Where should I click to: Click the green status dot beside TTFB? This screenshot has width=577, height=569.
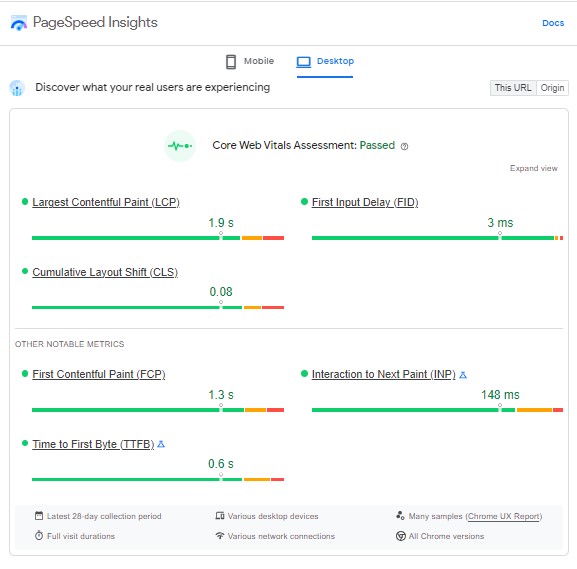(x=25, y=443)
